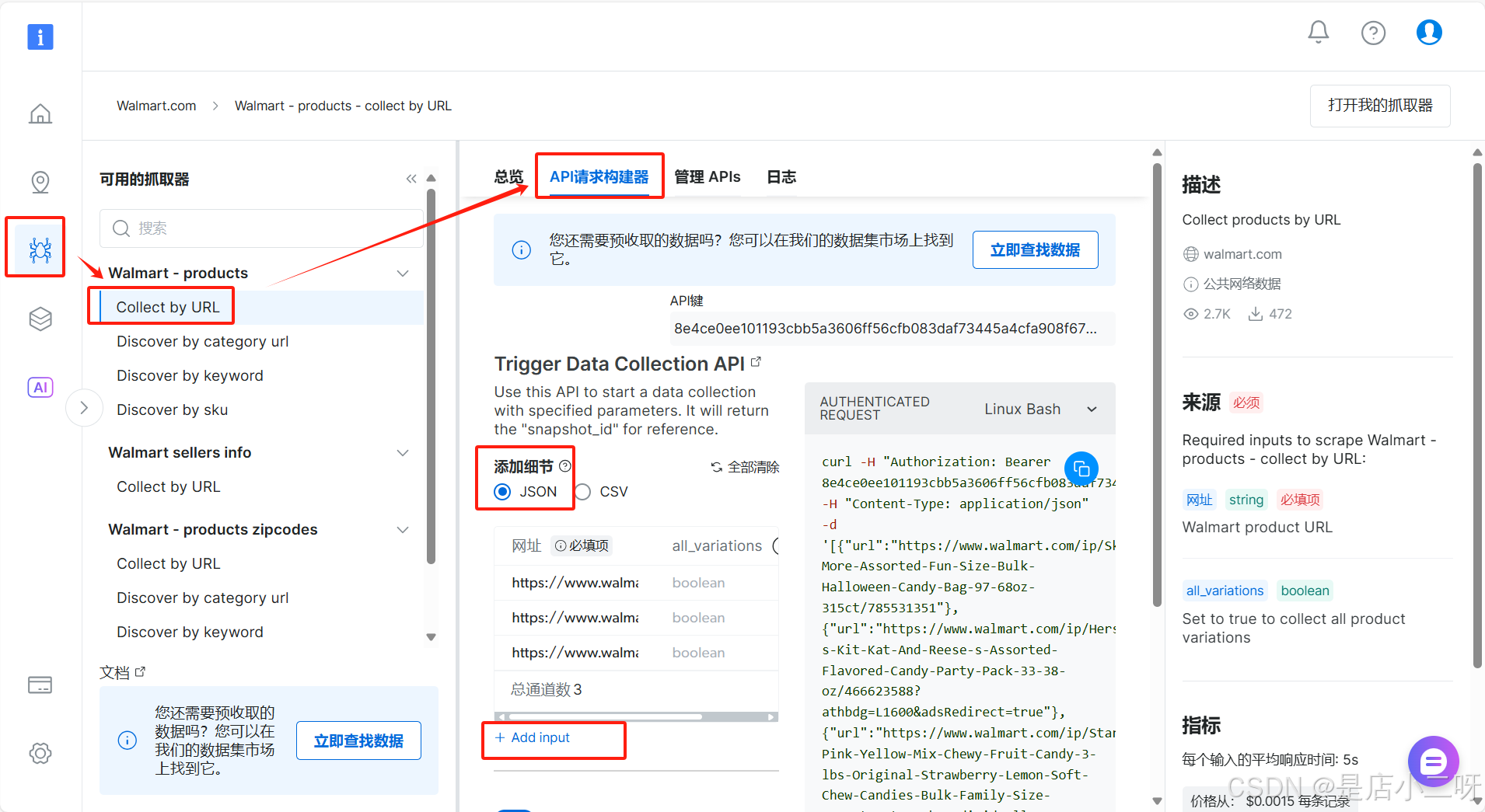Open the AI icon in the sidebar

40,387
